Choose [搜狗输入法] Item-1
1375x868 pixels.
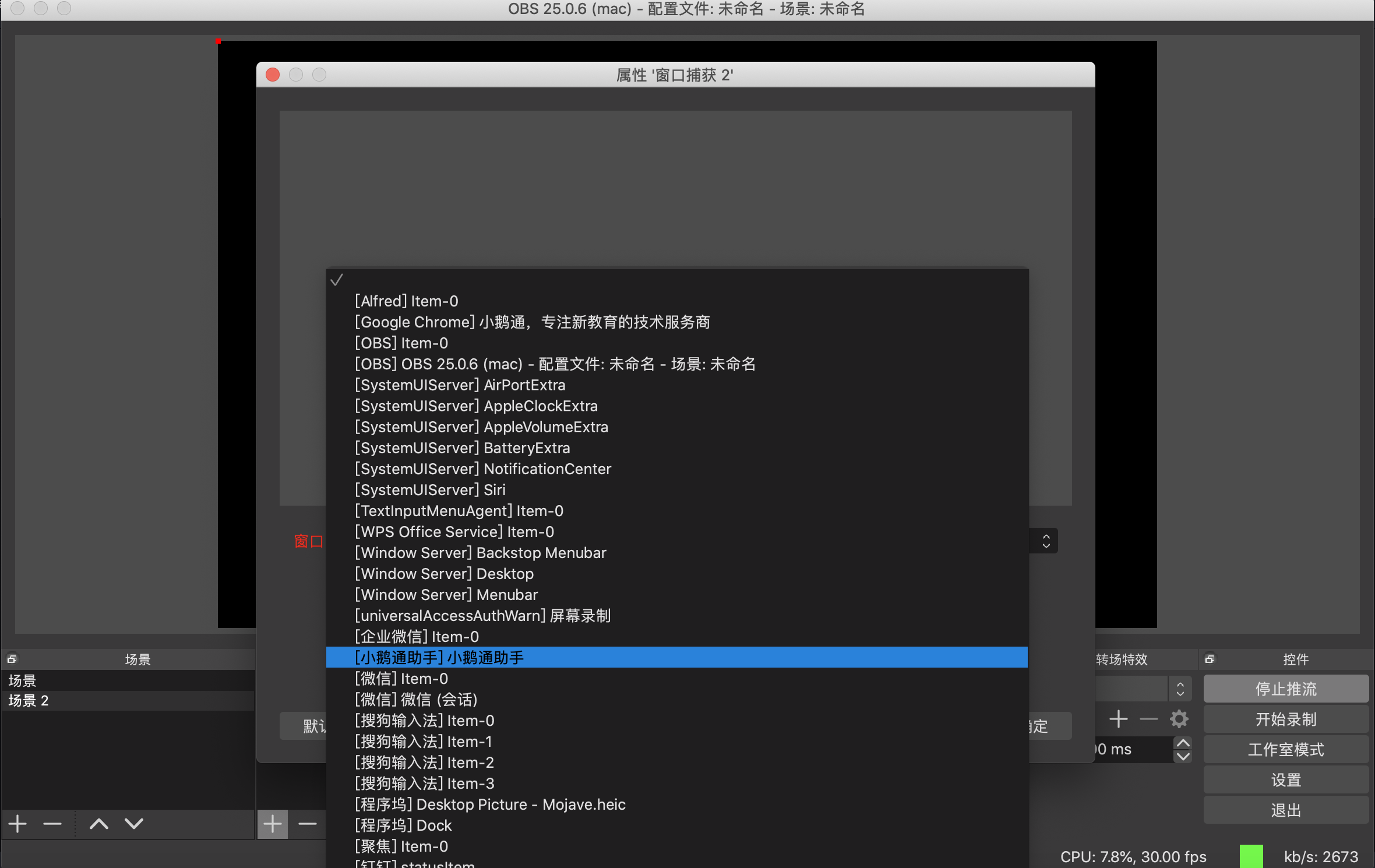pos(677,742)
